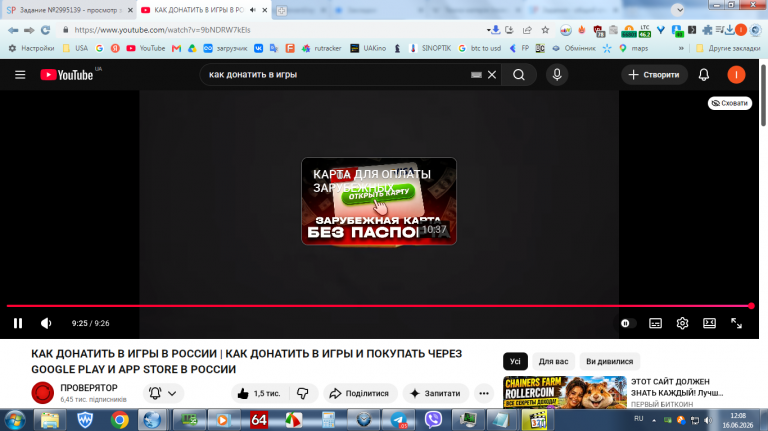Open the account avatar menu

coord(736,75)
